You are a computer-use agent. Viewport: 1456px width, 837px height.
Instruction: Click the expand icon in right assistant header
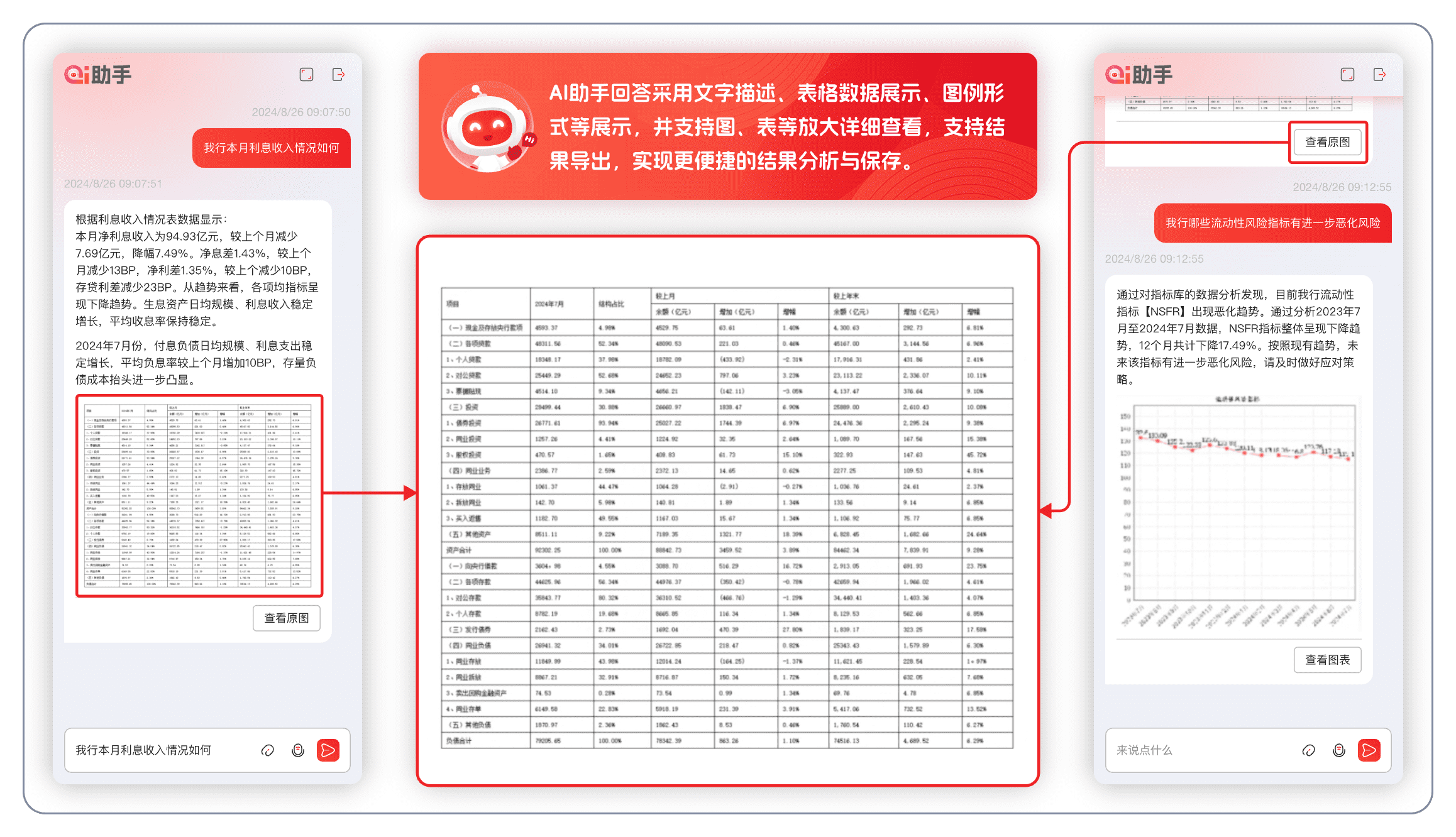(x=1347, y=75)
